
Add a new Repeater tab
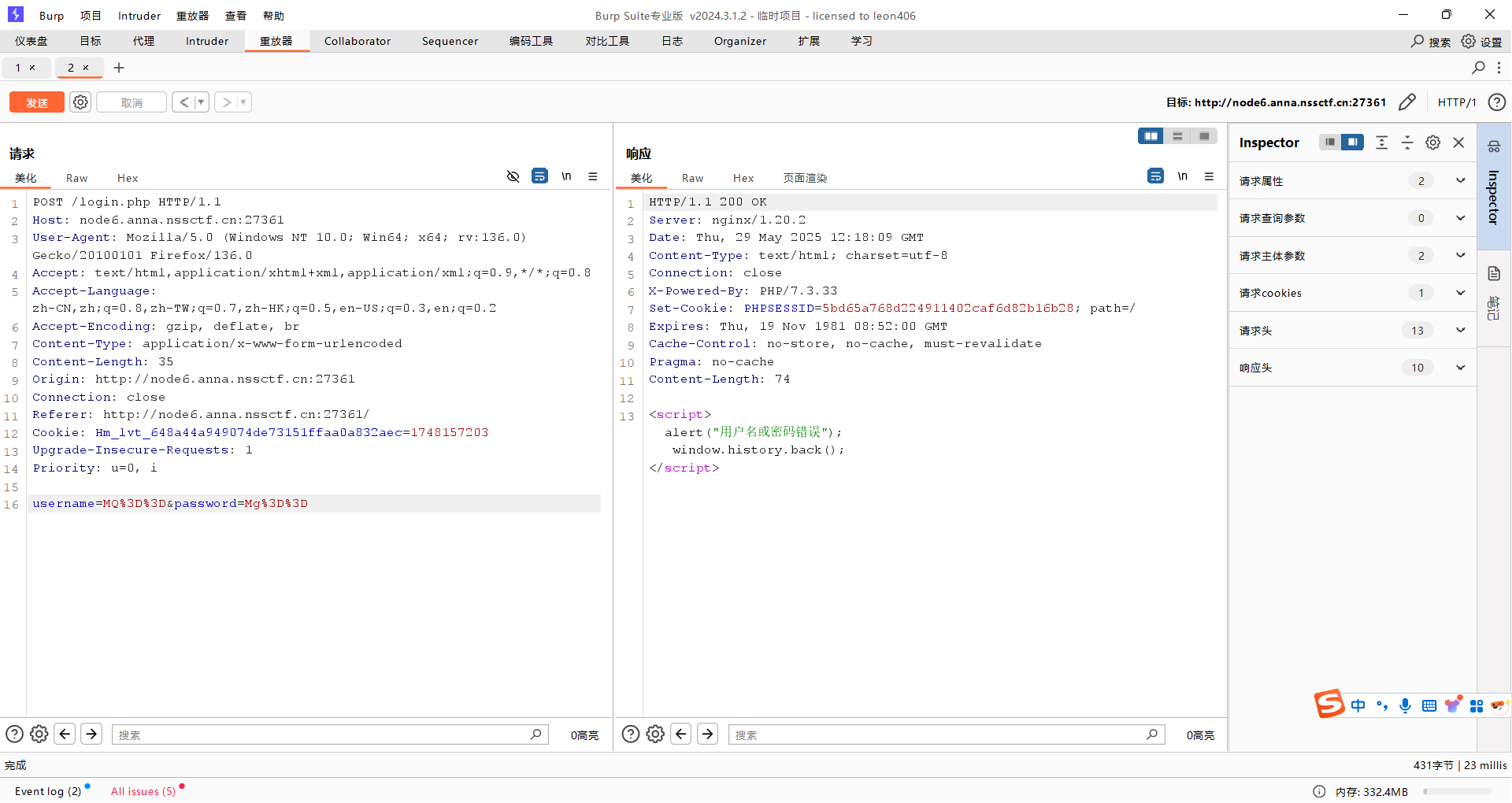click(x=119, y=68)
